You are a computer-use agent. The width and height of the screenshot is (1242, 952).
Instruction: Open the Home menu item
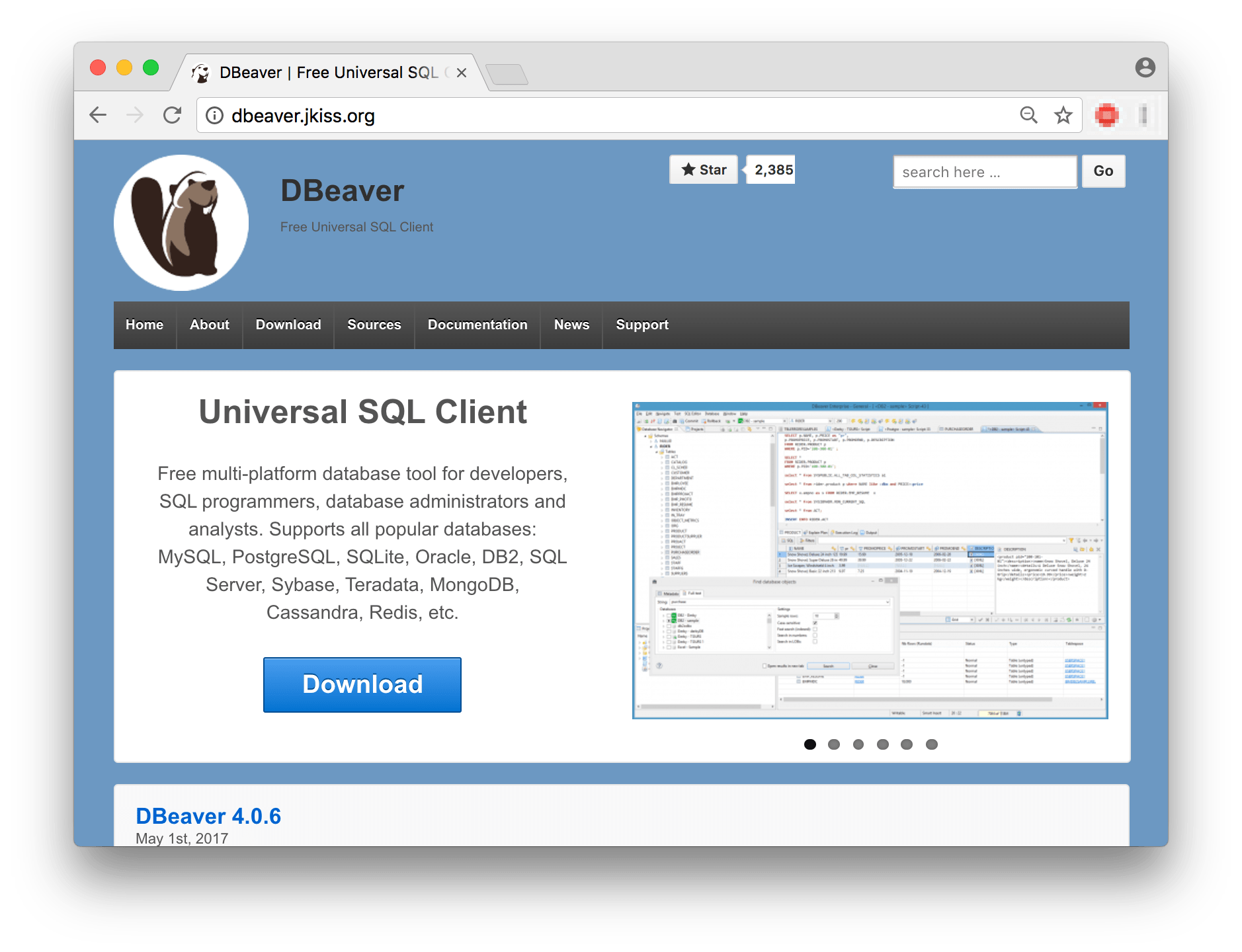click(x=145, y=325)
